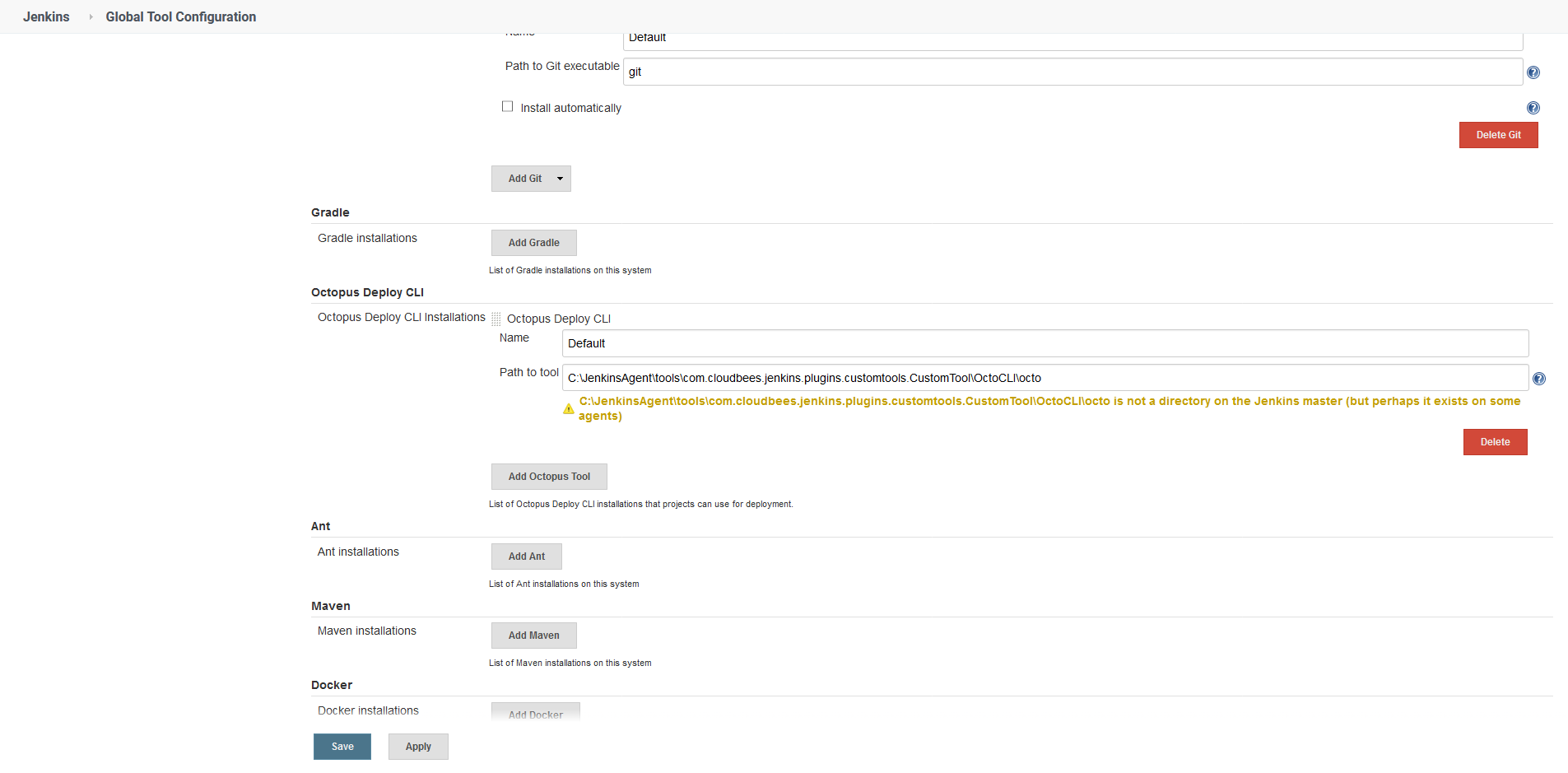The image size is (1568, 773).
Task: Click the warning triangle under Path to tool
Action: pyautogui.click(x=568, y=408)
